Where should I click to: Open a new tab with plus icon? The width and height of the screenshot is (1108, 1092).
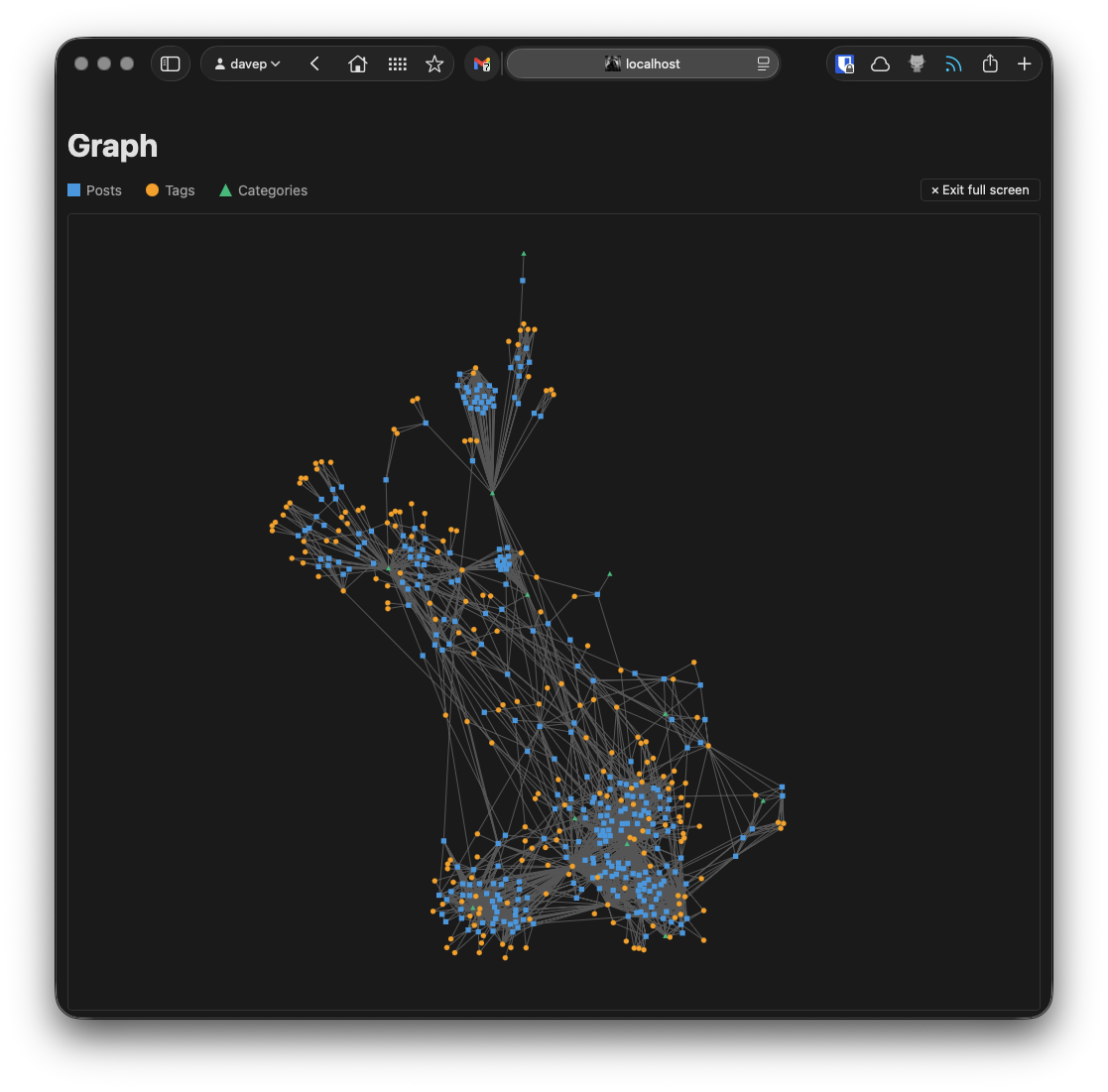click(x=1025, y=63)
